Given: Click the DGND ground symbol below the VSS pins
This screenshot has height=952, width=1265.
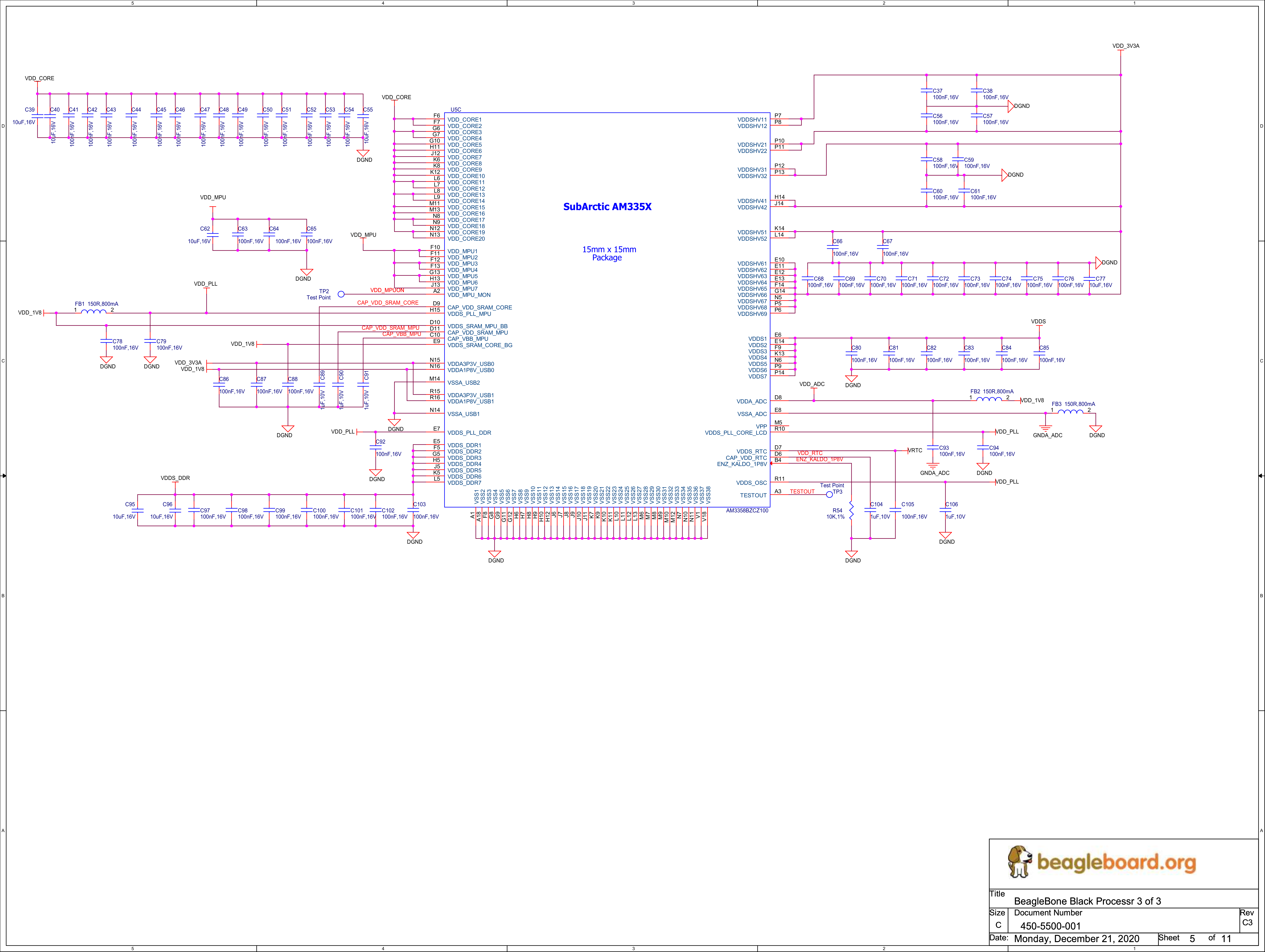Looking at the screenshot, I should click(495, 554).
